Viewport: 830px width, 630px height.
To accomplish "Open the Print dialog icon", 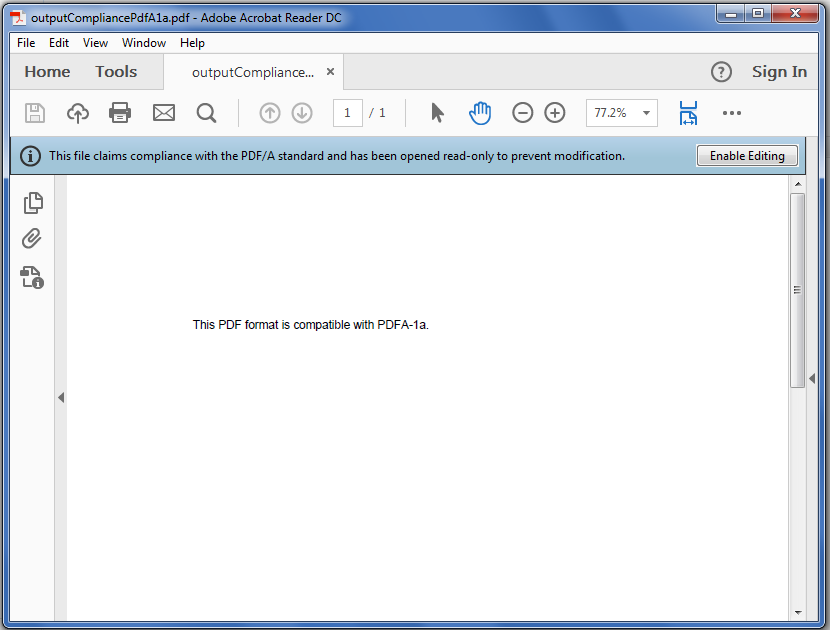I will pos(120,113).
